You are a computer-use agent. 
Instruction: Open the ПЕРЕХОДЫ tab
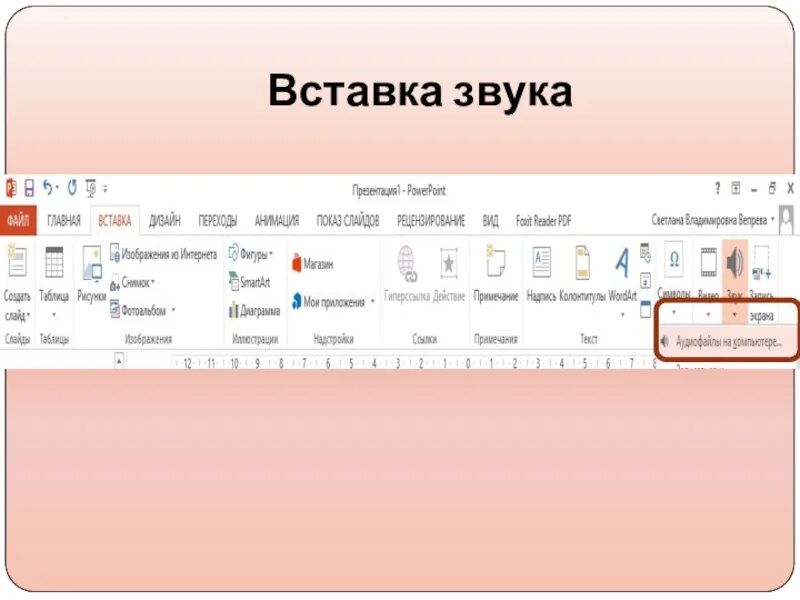(x=217, y=221)
